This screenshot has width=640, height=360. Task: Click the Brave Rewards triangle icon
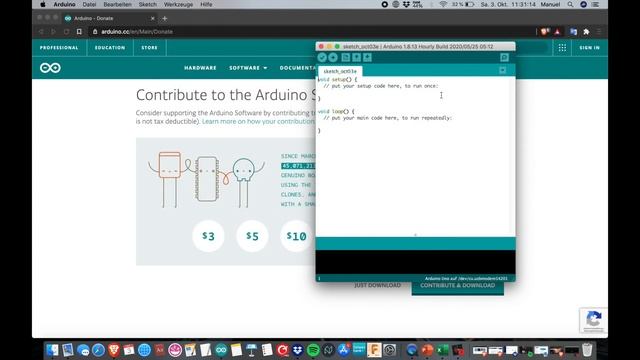[557, 31]
